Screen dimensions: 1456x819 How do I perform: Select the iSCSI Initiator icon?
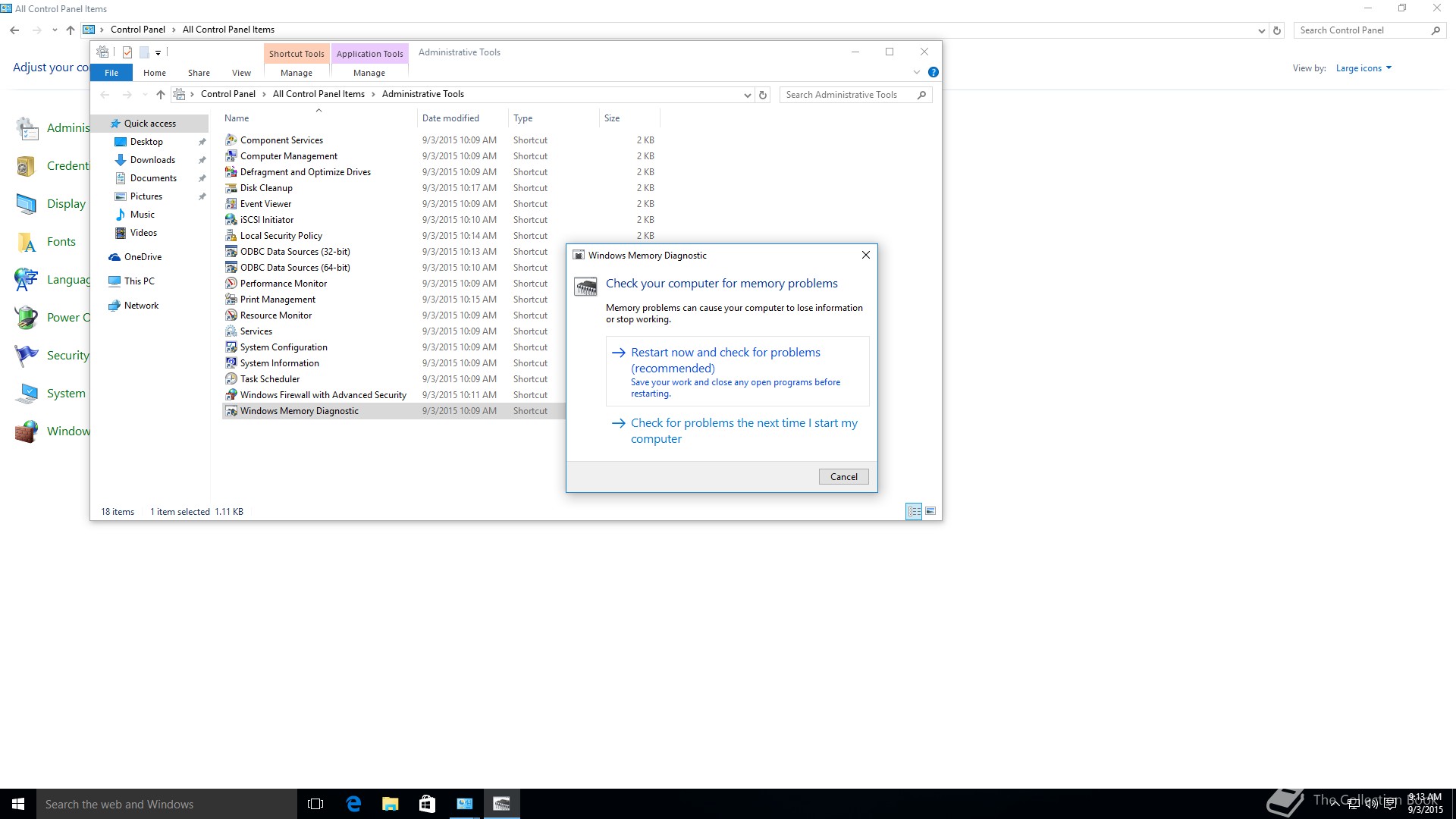pyautogui.click(x=231, y=220)
